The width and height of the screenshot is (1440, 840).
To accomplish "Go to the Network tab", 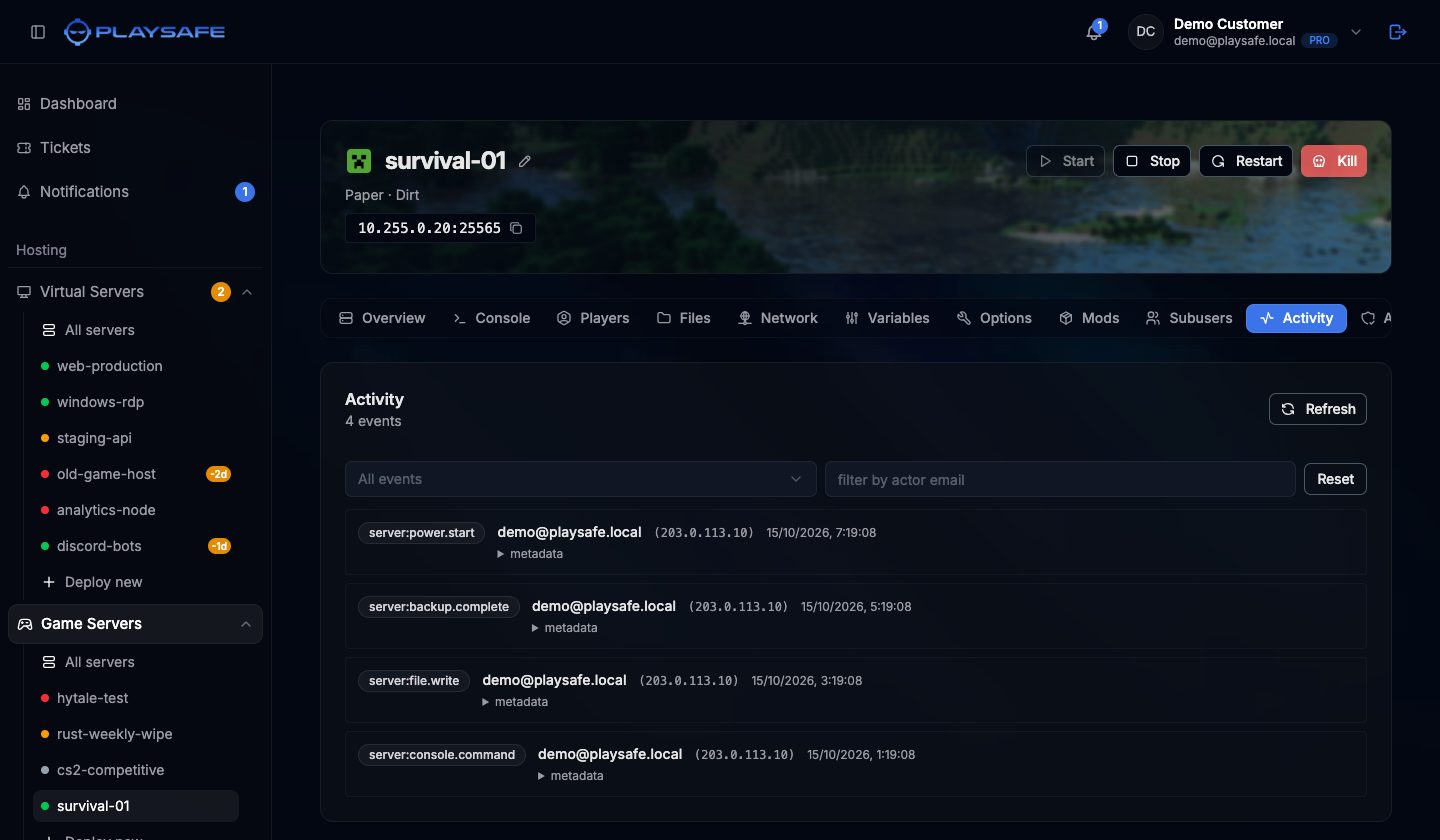I will (x=777, y=318).
